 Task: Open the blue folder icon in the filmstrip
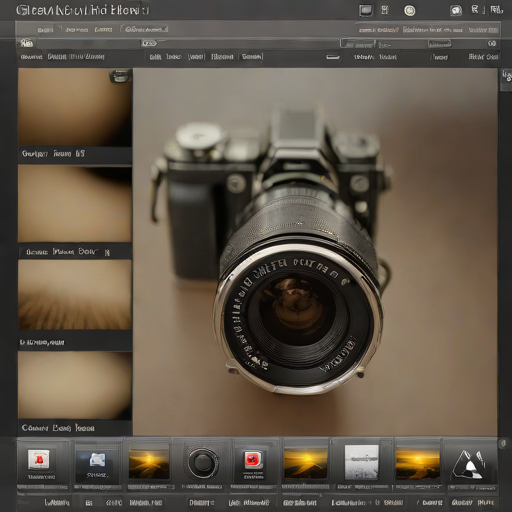click(x=97, y=460)
